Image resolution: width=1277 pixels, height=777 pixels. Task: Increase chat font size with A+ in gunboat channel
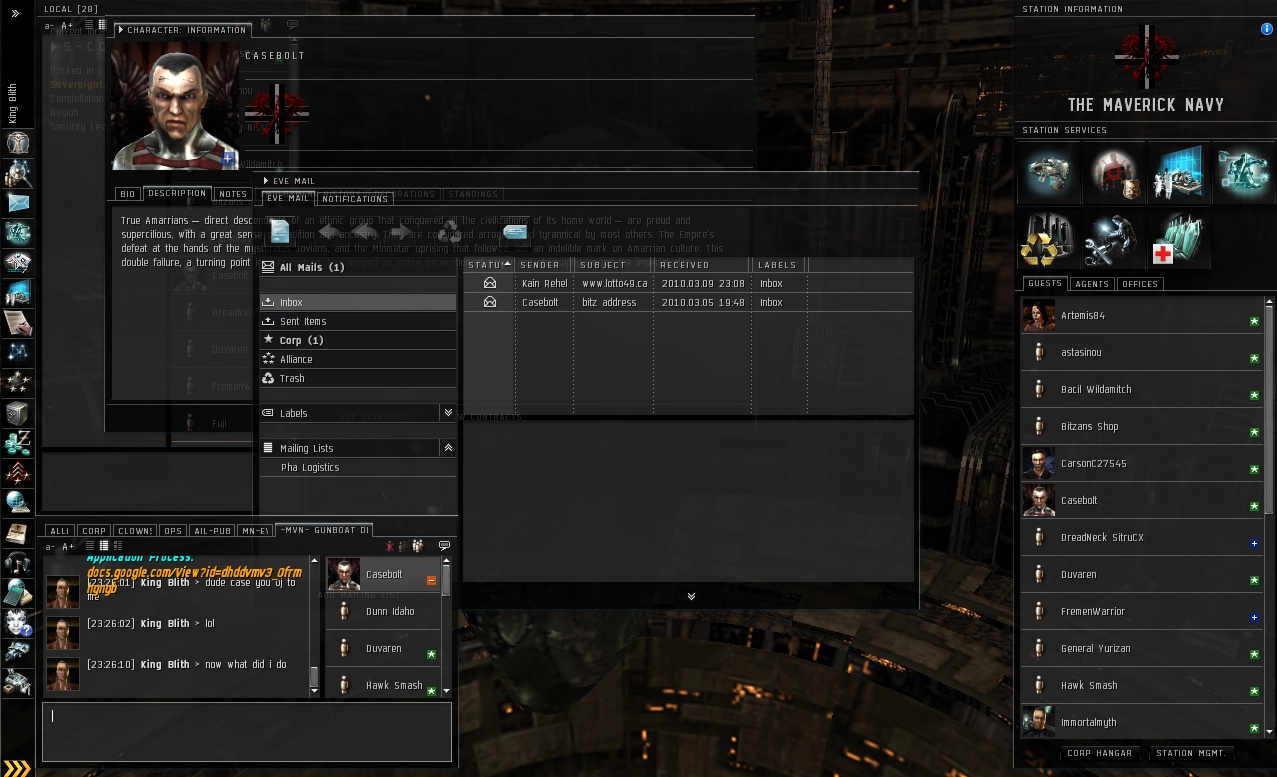[x=68, y=547]
